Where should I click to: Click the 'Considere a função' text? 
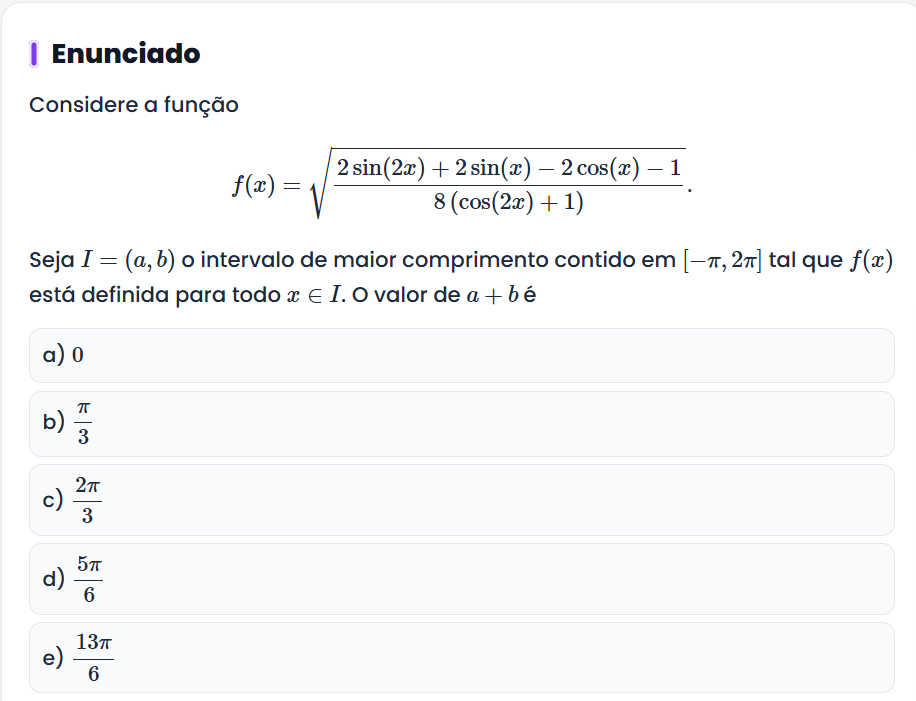click(x=134, y=105)
